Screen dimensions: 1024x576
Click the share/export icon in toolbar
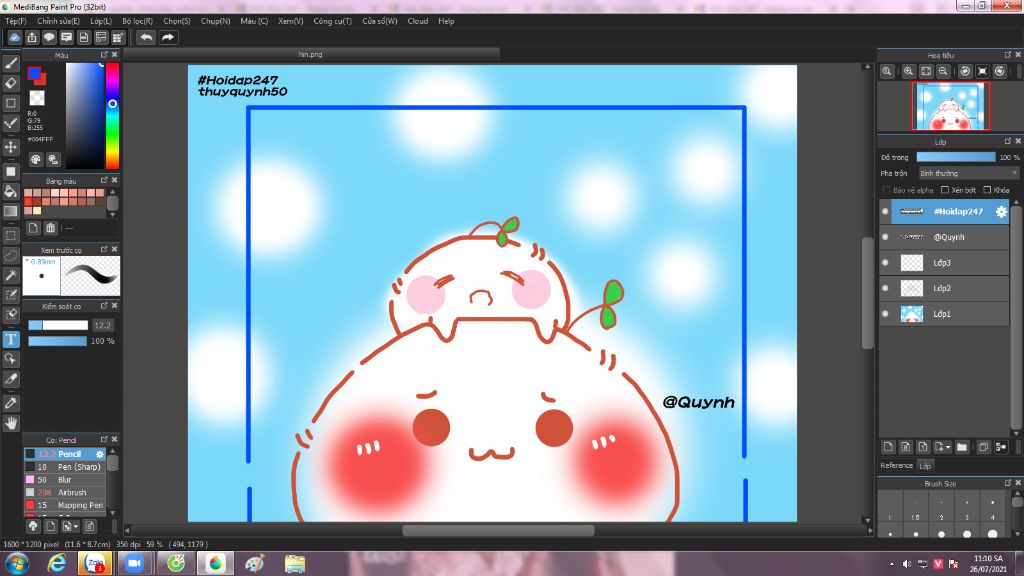(32, 37)
